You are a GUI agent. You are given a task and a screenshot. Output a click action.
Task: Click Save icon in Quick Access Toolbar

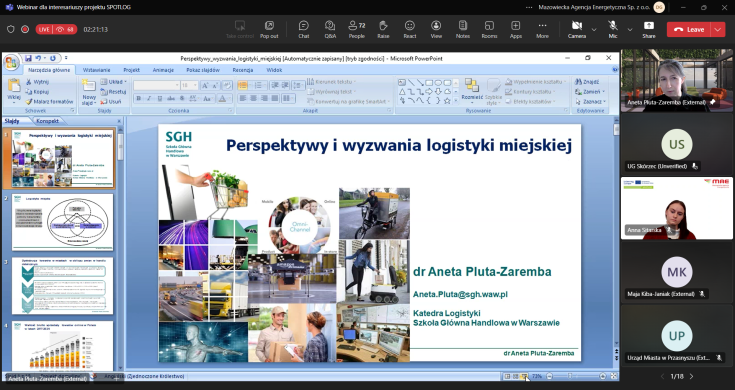click(28, 58)
